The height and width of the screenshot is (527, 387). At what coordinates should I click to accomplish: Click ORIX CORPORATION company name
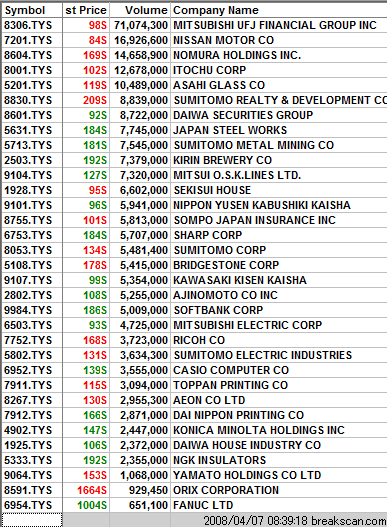226,490
